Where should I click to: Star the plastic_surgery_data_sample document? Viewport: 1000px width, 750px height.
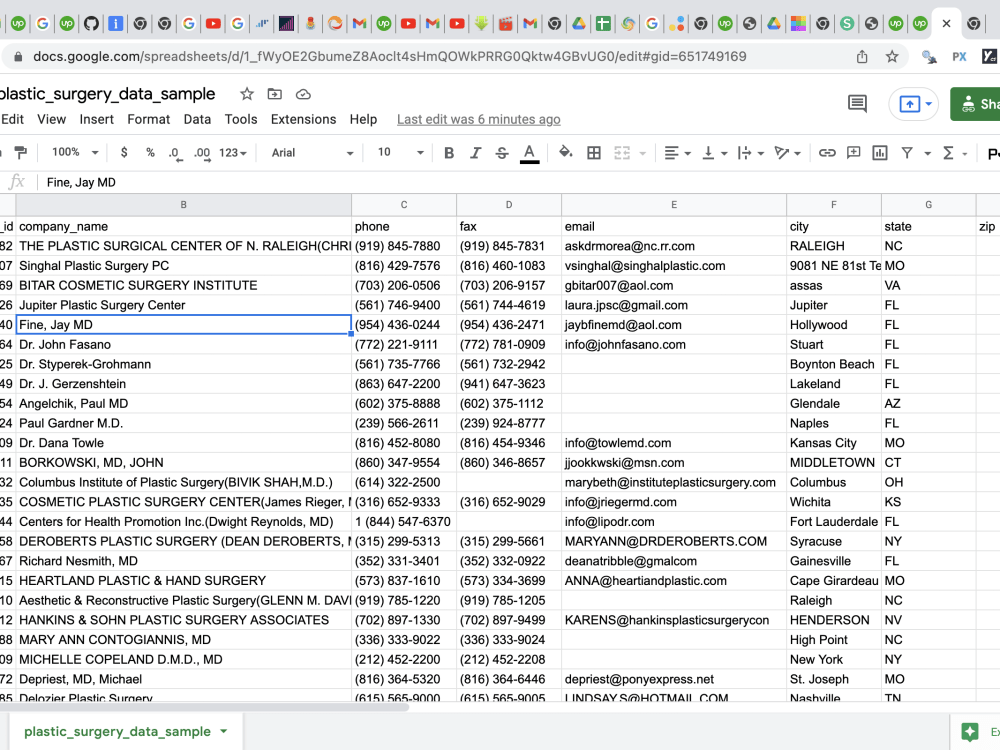(x=247, y=94)
